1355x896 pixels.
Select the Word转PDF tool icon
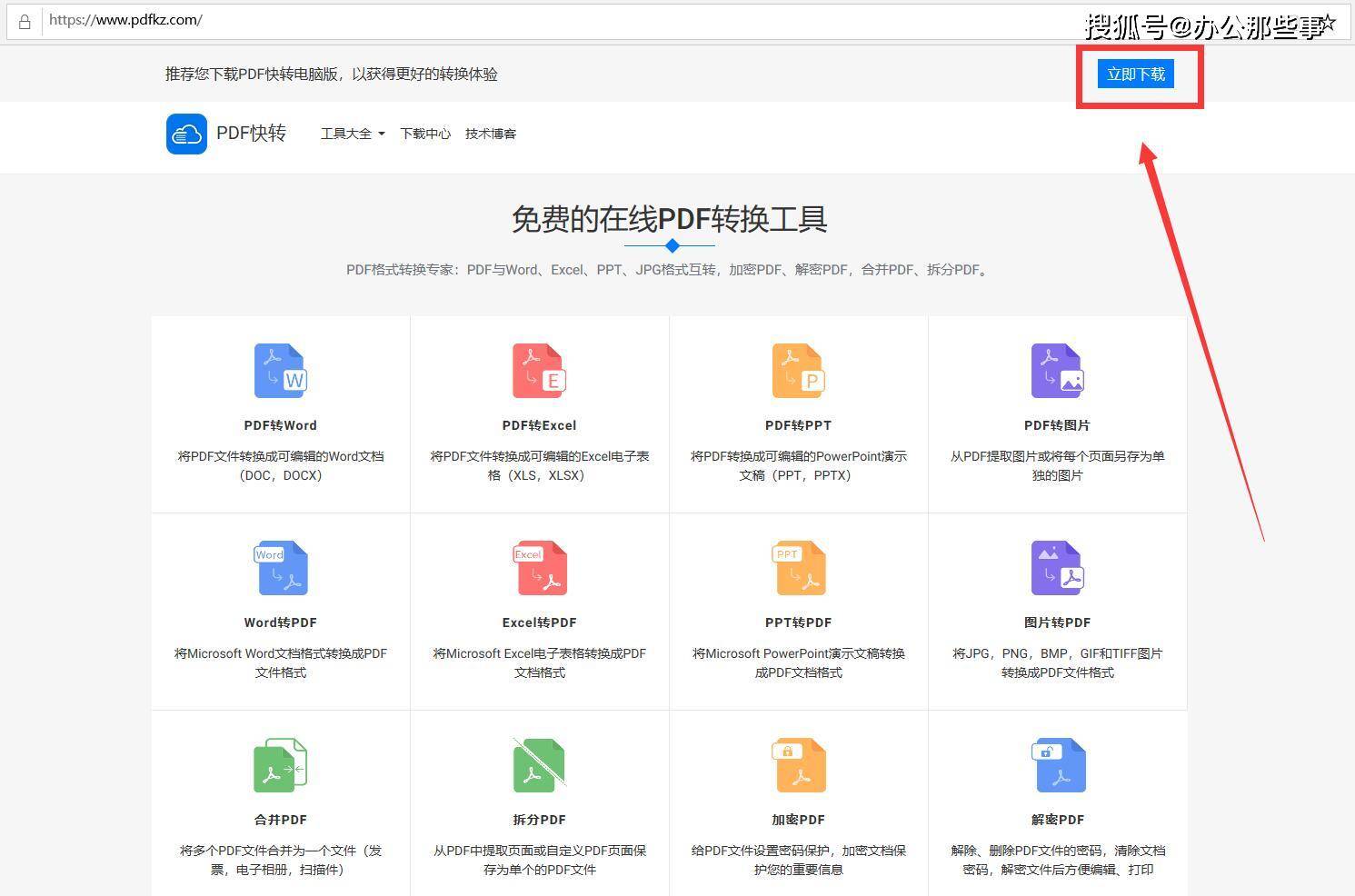pyautogui.click(x=280, y=567)
